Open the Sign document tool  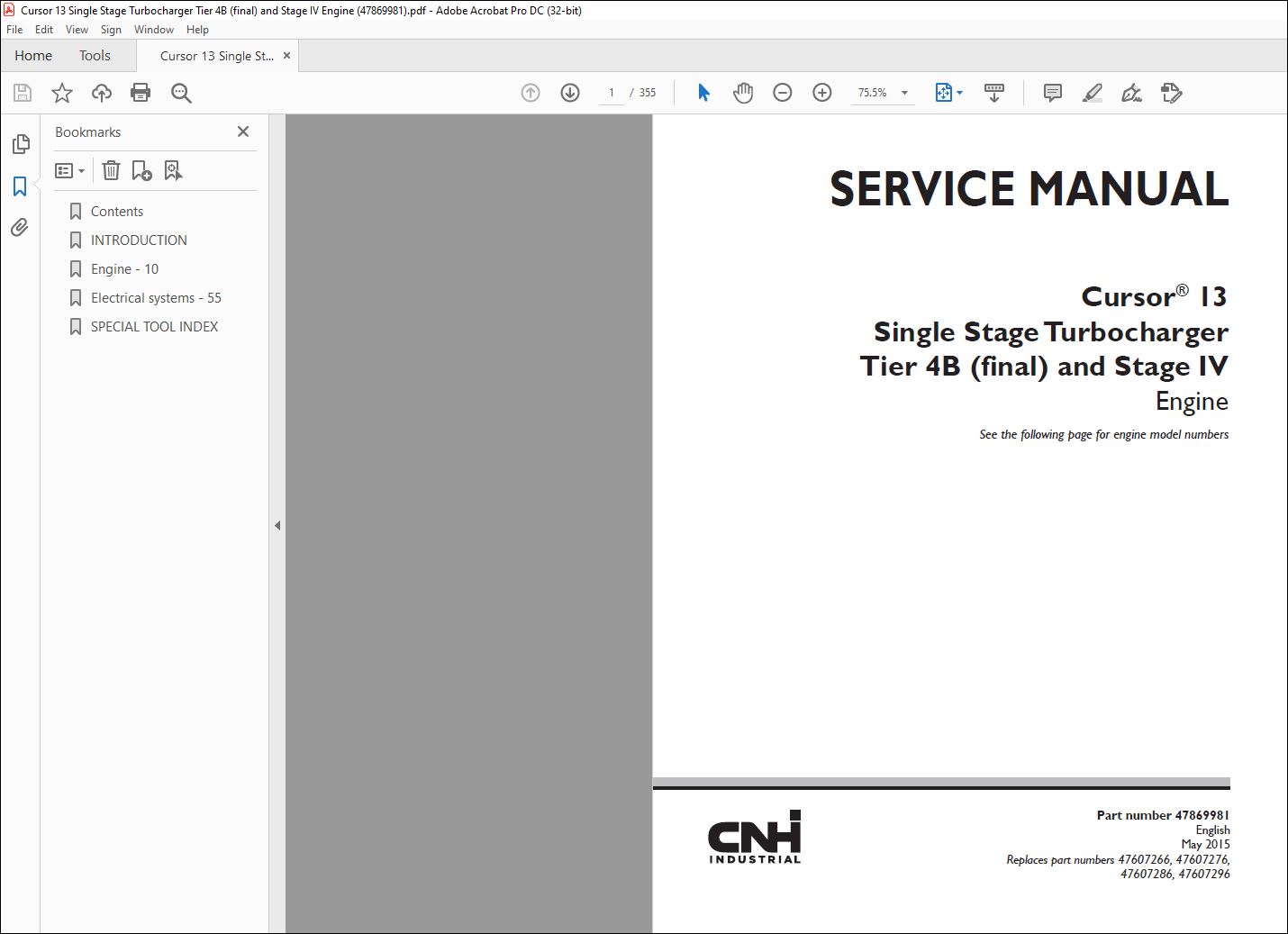[1131, 93]
